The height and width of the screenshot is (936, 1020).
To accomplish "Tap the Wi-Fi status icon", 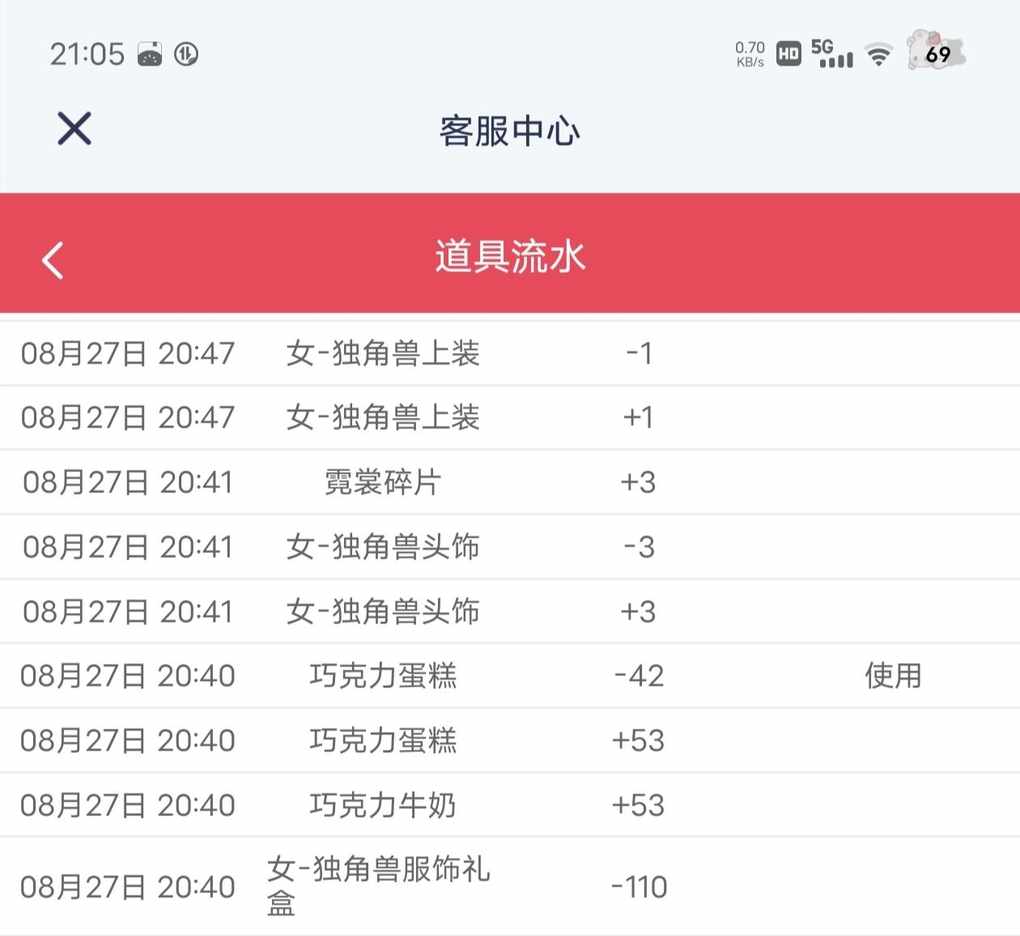I will coord(878,55).
